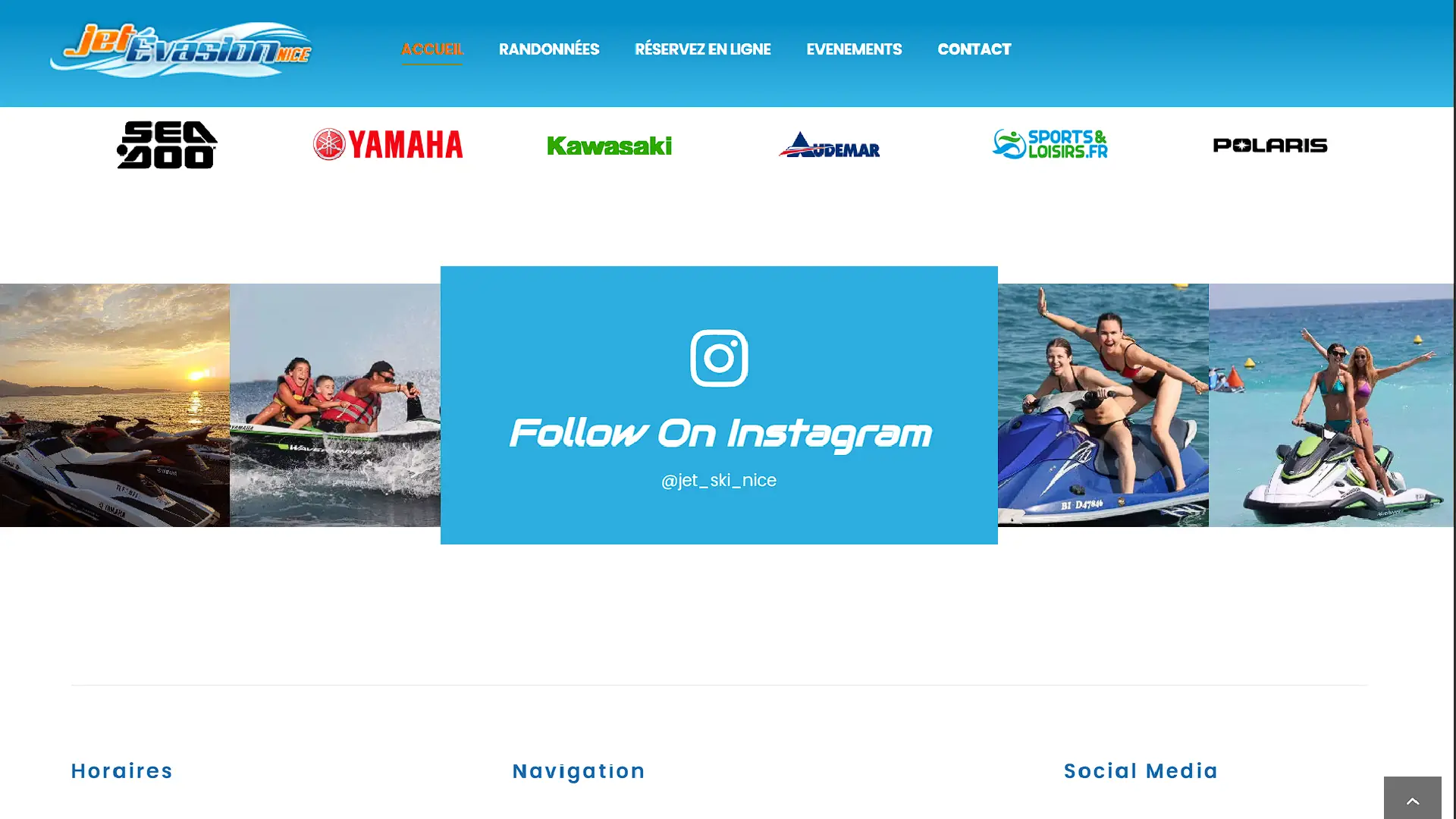Click the Follow On Instagram heading
Screen dimensions: 1456x819
(x=719, y=434)
